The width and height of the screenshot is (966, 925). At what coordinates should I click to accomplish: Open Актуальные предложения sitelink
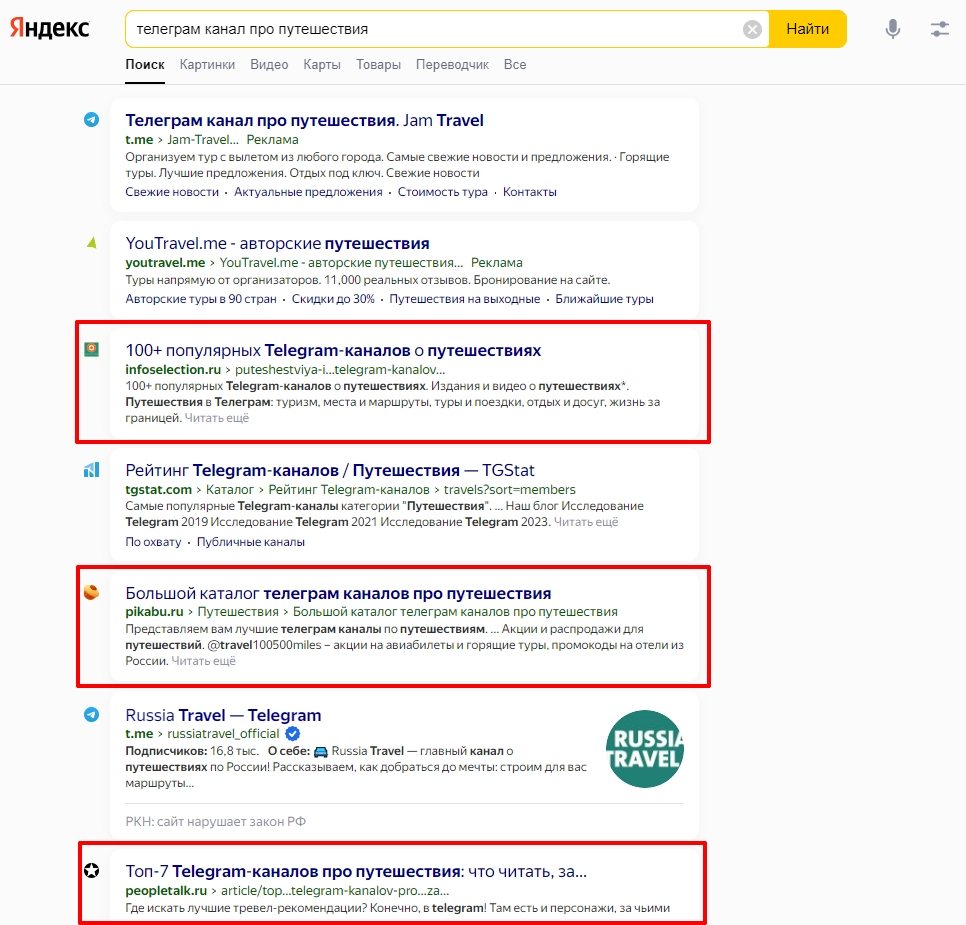click(x=308, y=192)
